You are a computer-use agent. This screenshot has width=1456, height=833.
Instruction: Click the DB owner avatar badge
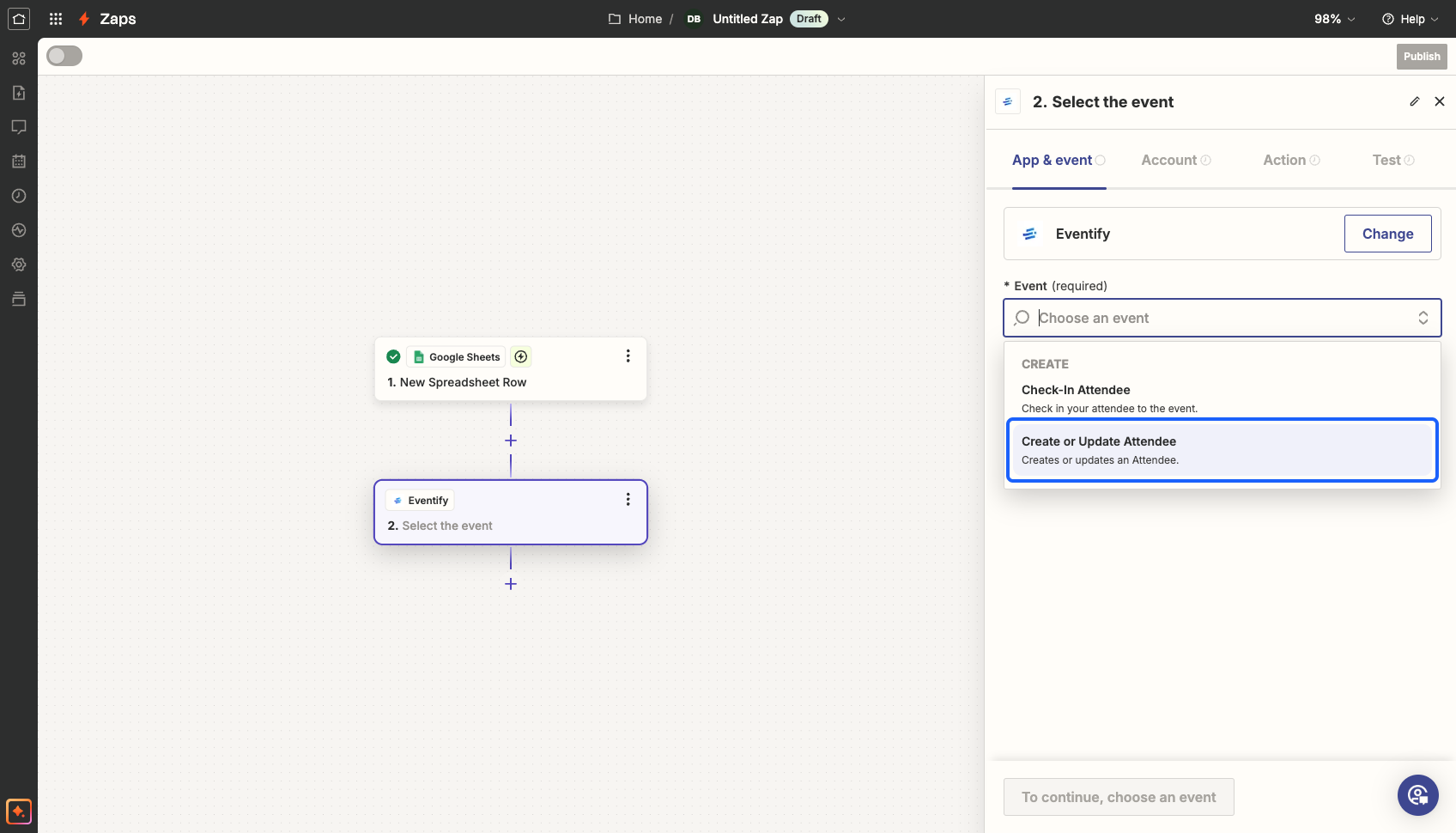694,19
